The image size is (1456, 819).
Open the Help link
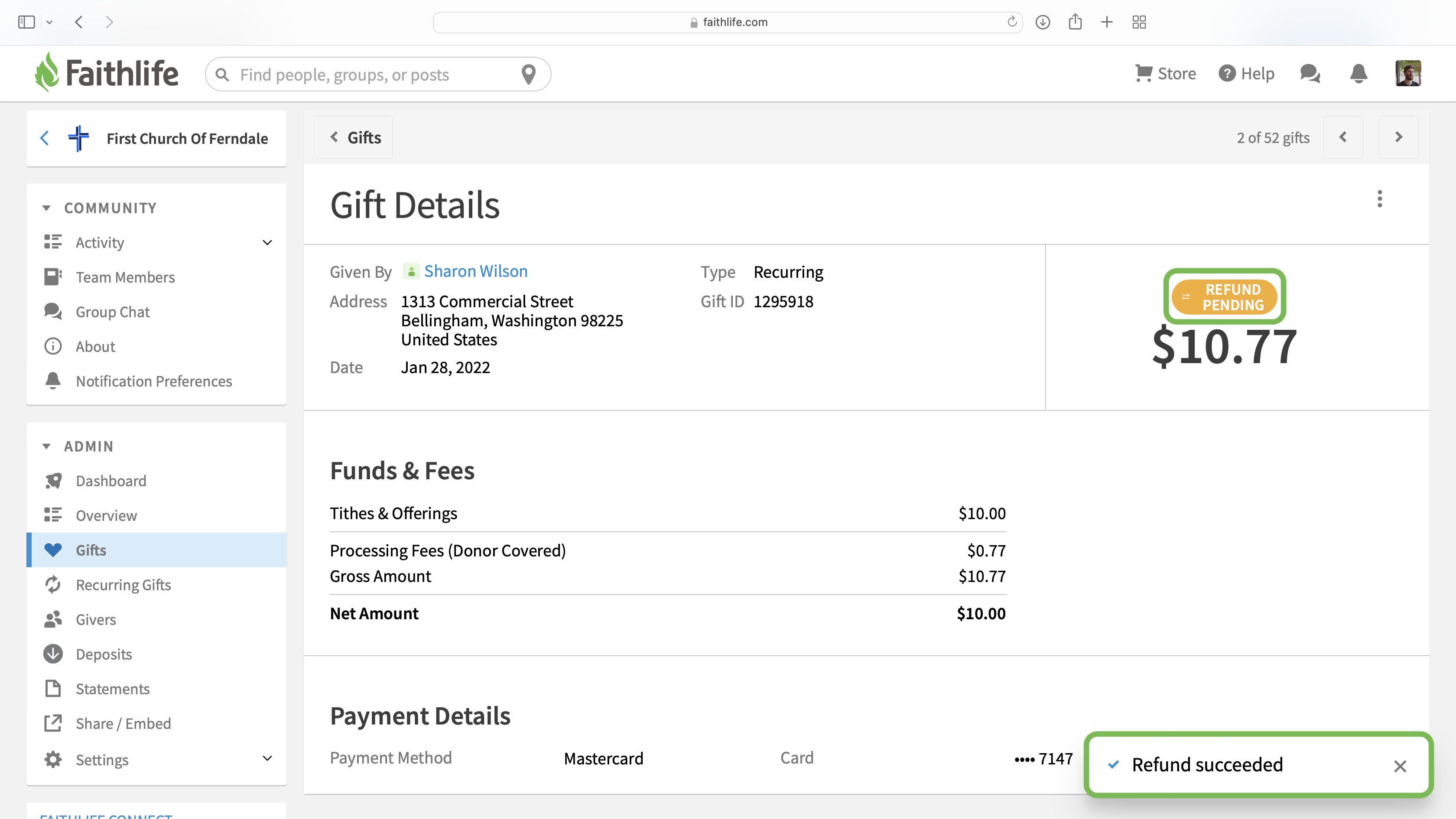(x=1246, y=74)
